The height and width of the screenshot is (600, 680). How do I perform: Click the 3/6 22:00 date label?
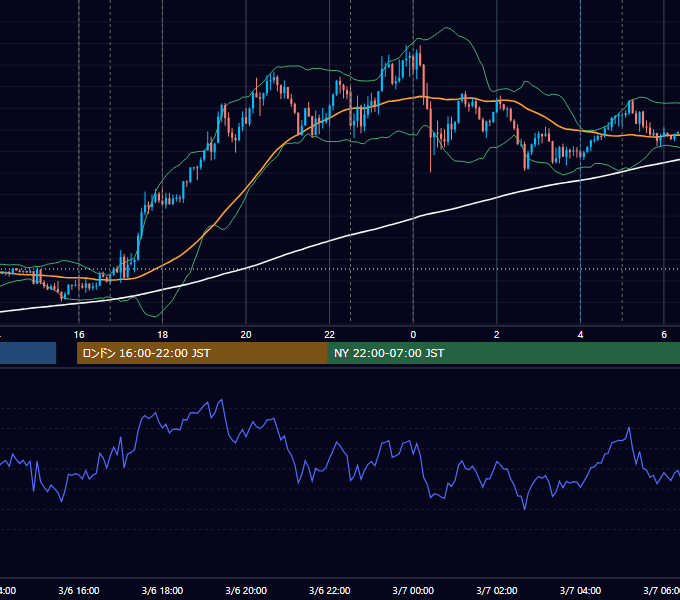[x=330, y=591]
